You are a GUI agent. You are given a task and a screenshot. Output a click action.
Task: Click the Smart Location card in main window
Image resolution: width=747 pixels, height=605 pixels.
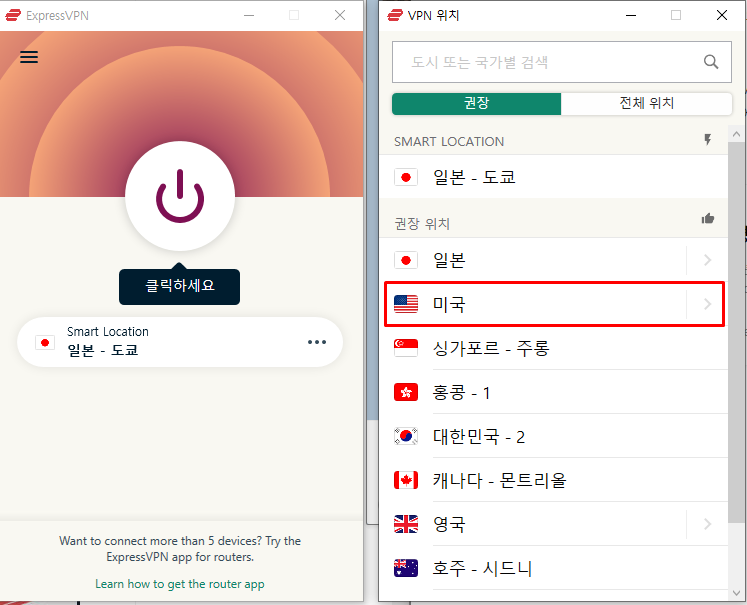pyautogui.click(x=180, y=342)
